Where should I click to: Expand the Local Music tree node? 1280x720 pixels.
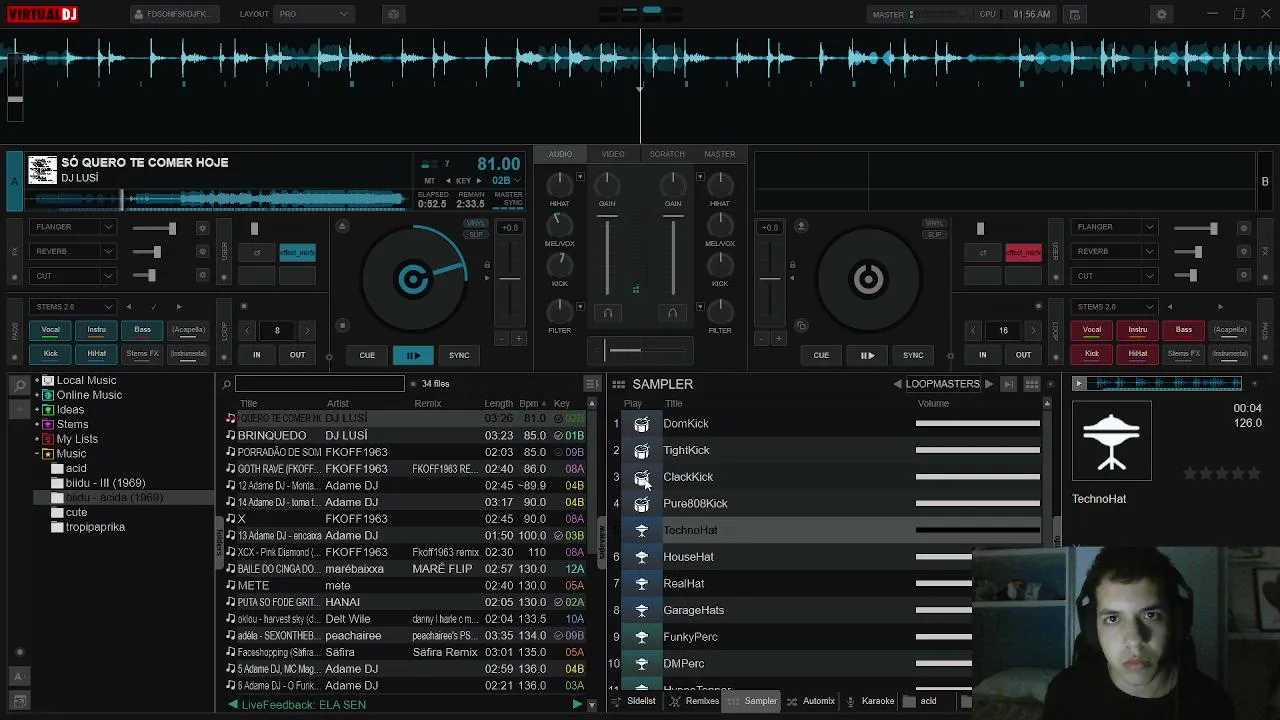click(x=37, y=381)
